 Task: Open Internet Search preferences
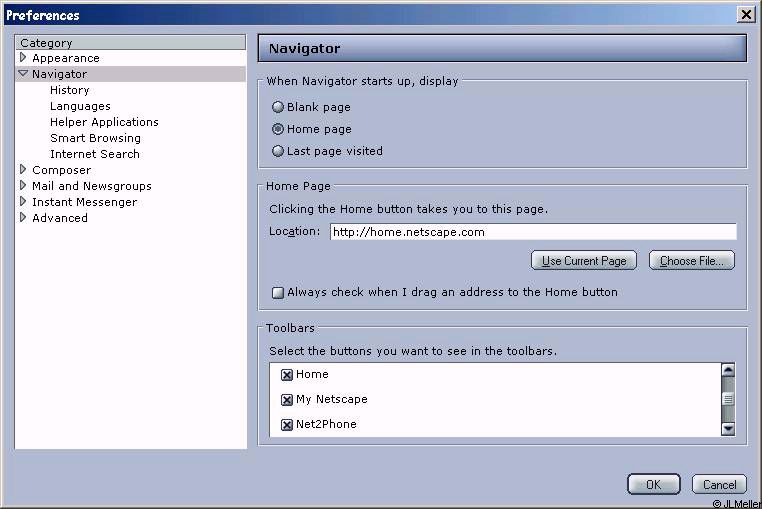(95, 154)
